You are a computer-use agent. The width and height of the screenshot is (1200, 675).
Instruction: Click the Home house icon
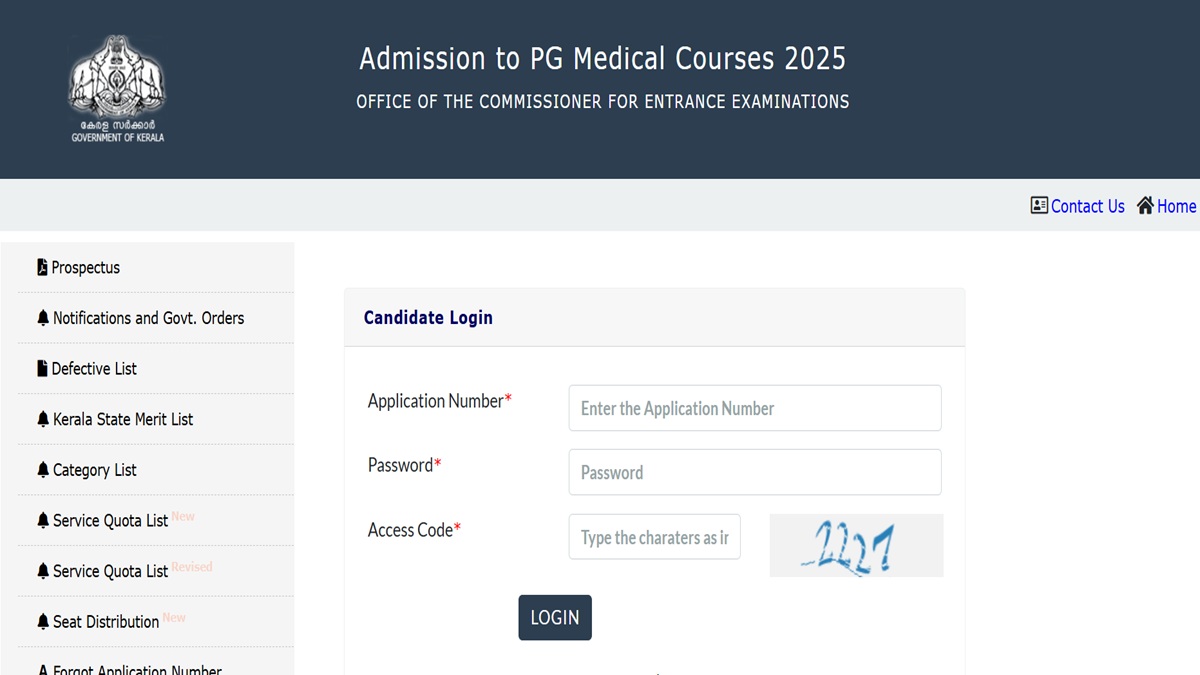[x=1148, y=205]
